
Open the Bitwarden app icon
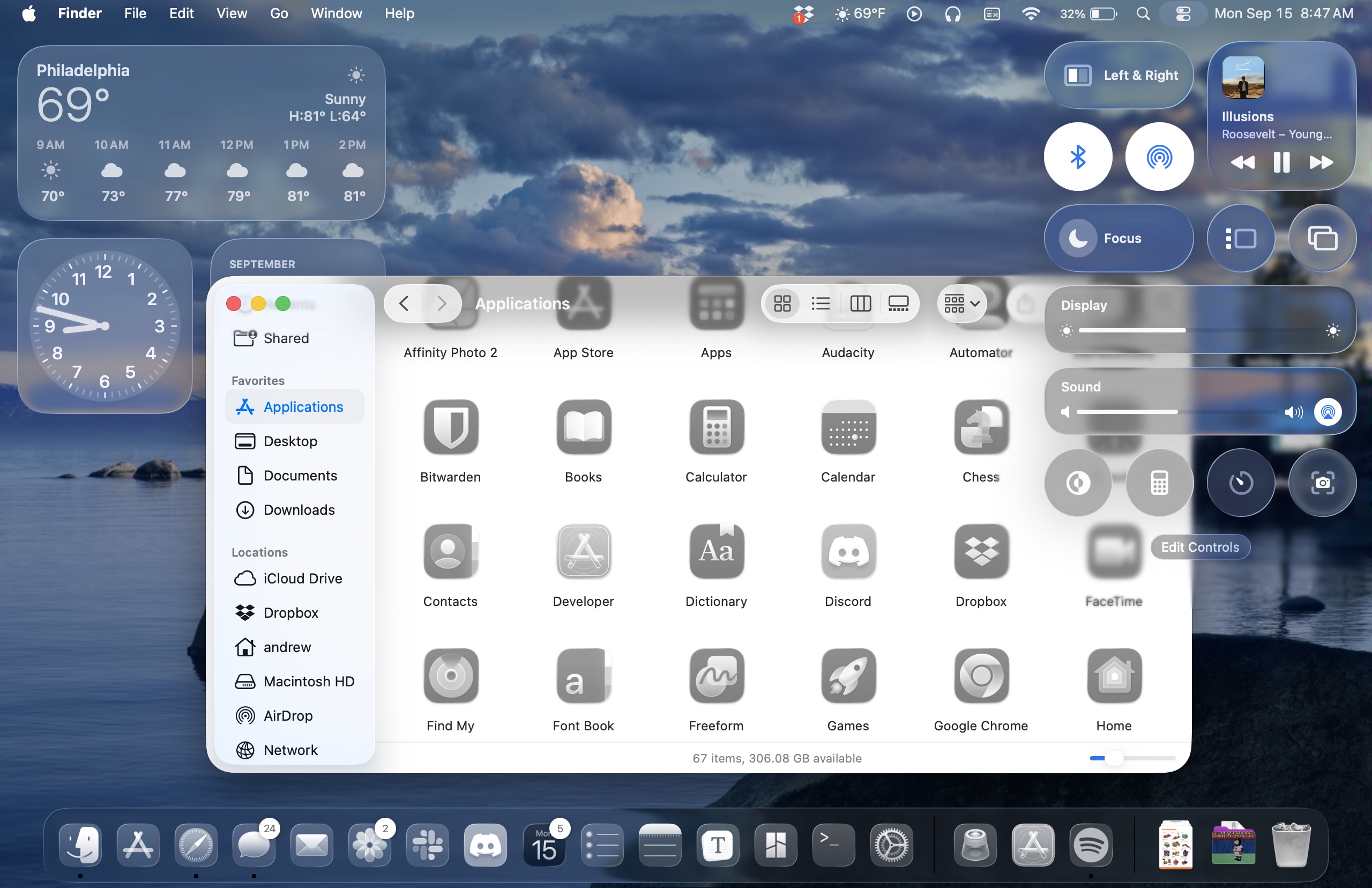(x=451, y=427)
